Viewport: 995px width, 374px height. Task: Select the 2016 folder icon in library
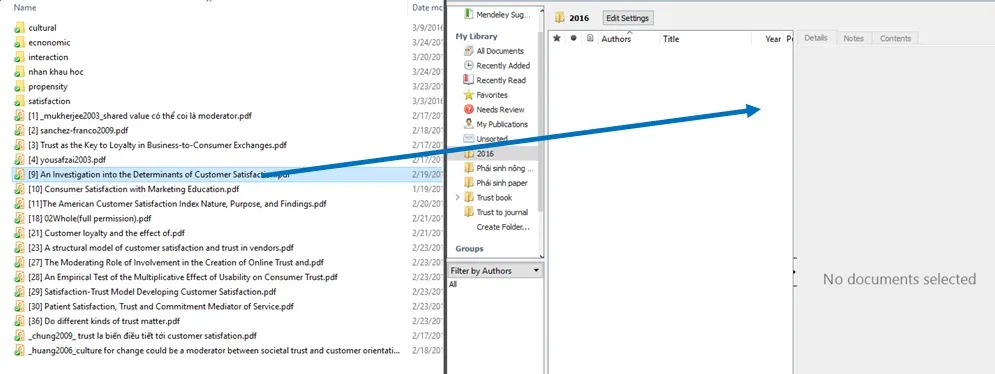click(469, 154)
